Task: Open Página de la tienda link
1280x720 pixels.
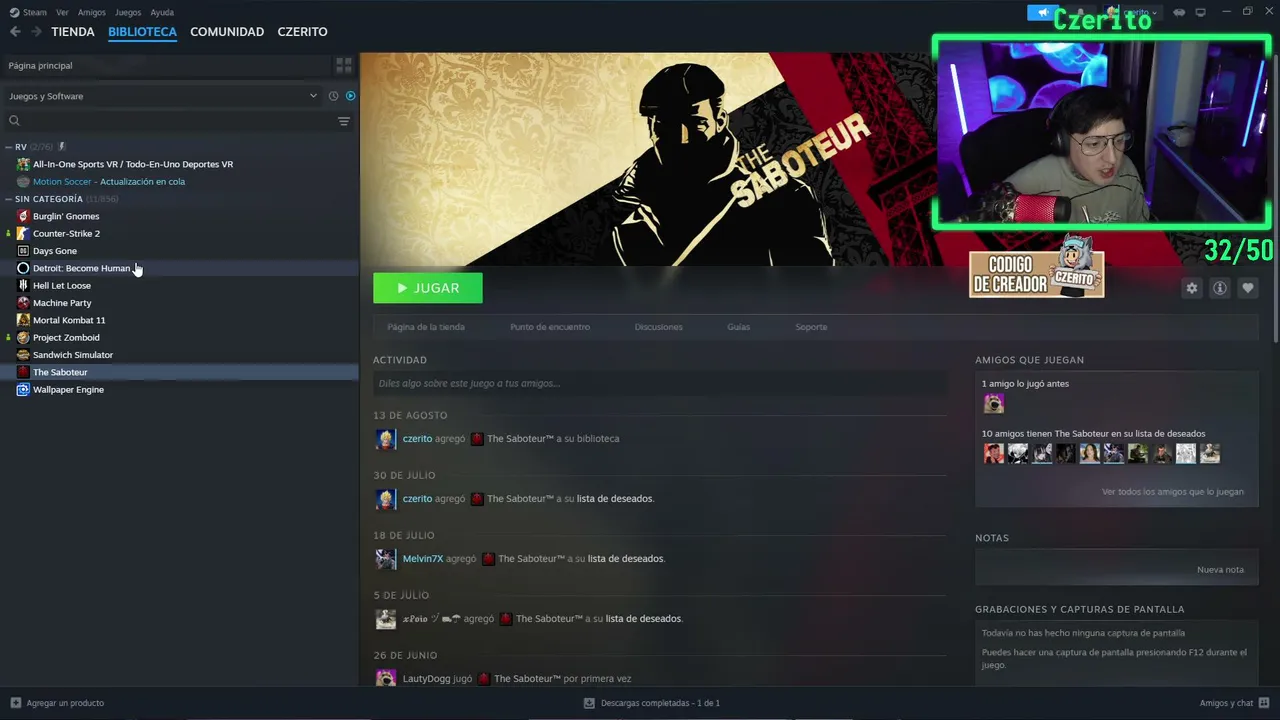Action: (426, 327)
